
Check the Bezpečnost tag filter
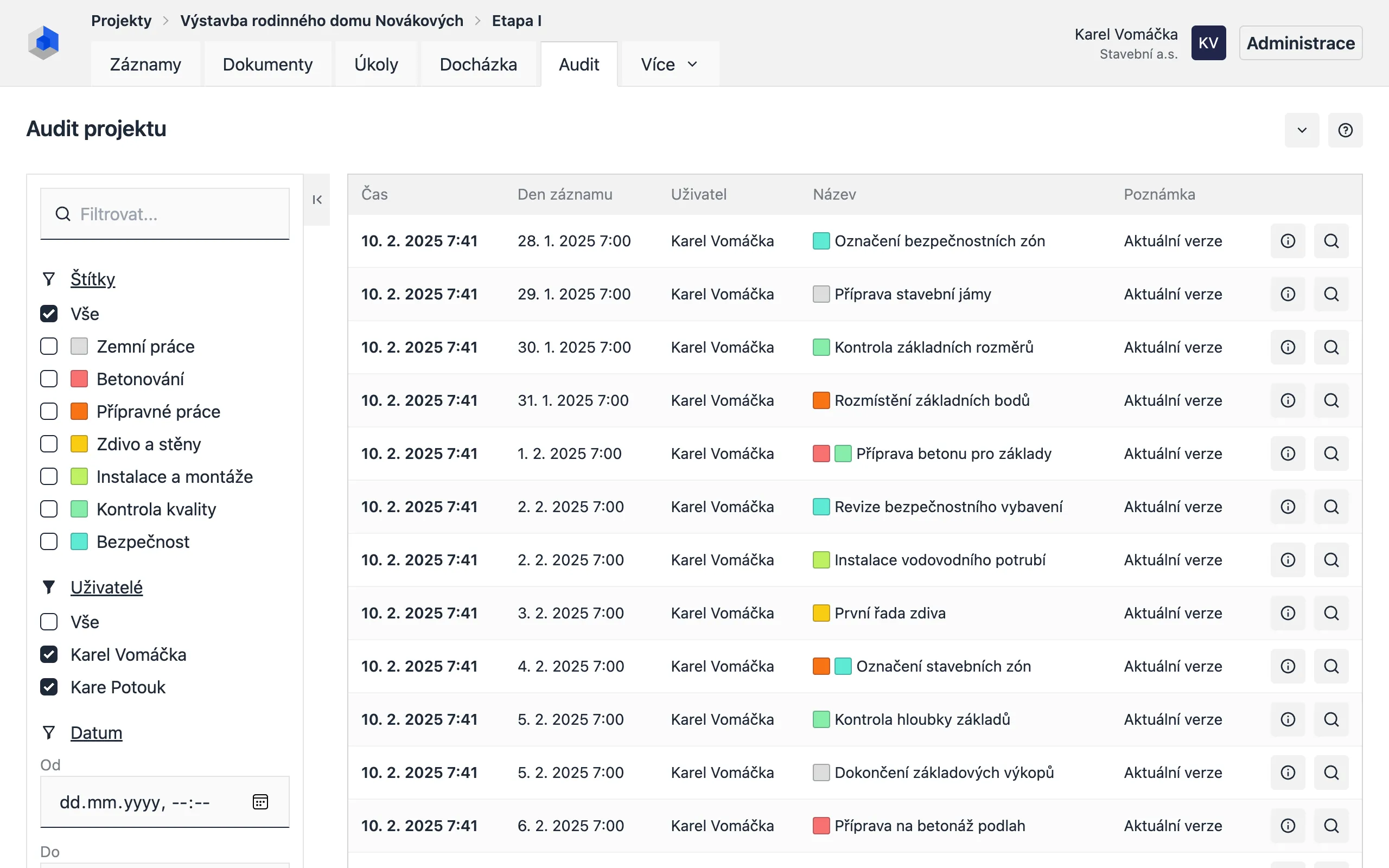tap(49, 541)
